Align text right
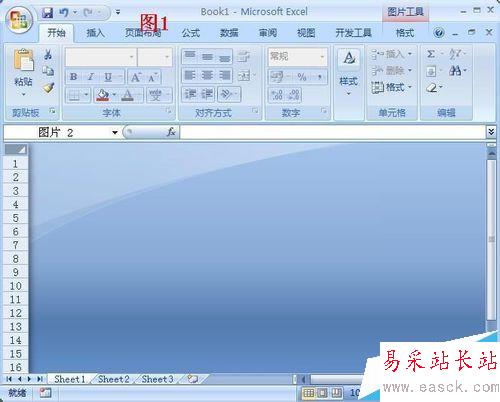Screen dimensions: 500x402 coord(224,76)
